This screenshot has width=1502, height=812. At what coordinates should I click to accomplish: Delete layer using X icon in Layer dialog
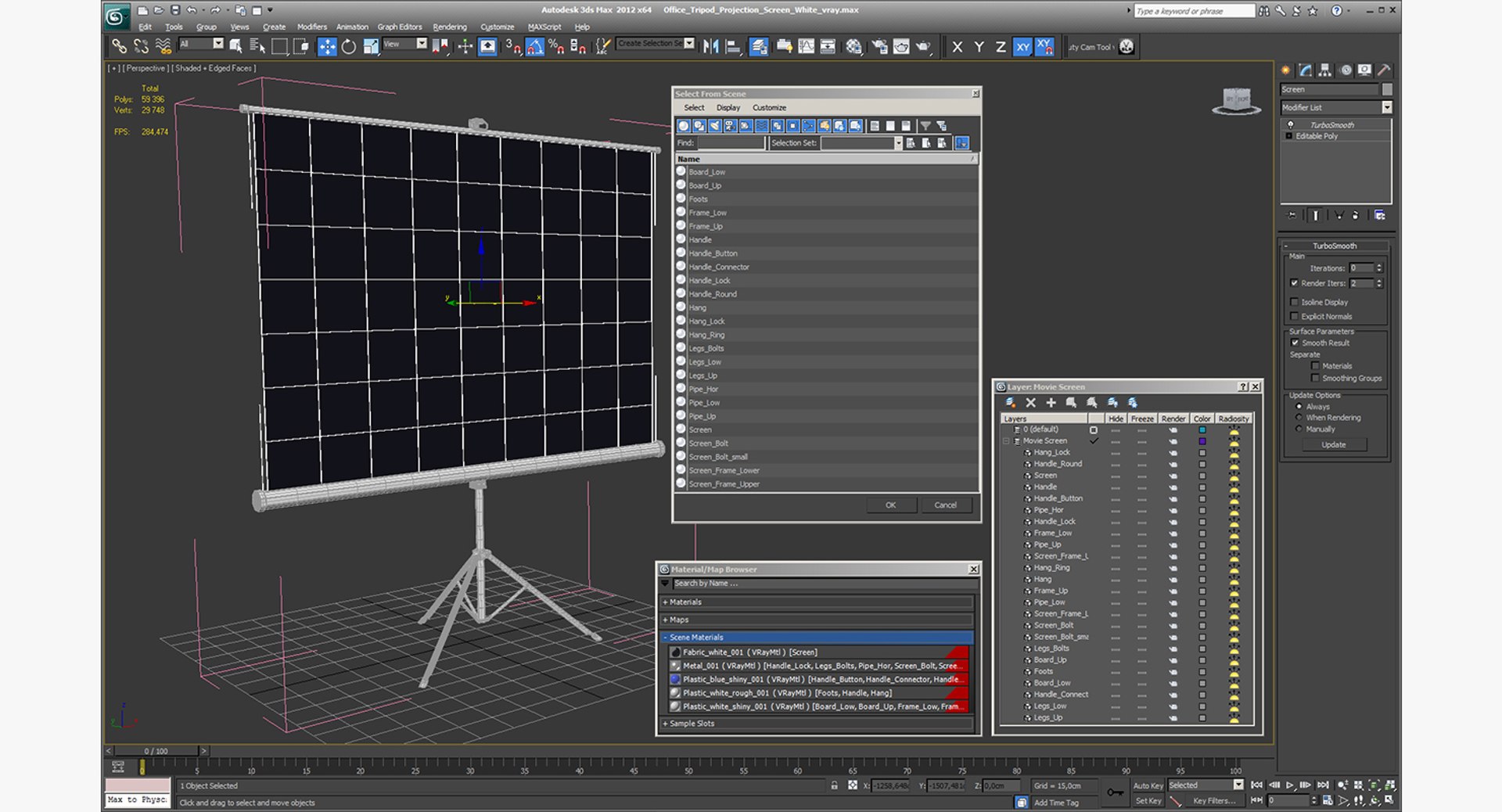click(x=1030, y=403)
